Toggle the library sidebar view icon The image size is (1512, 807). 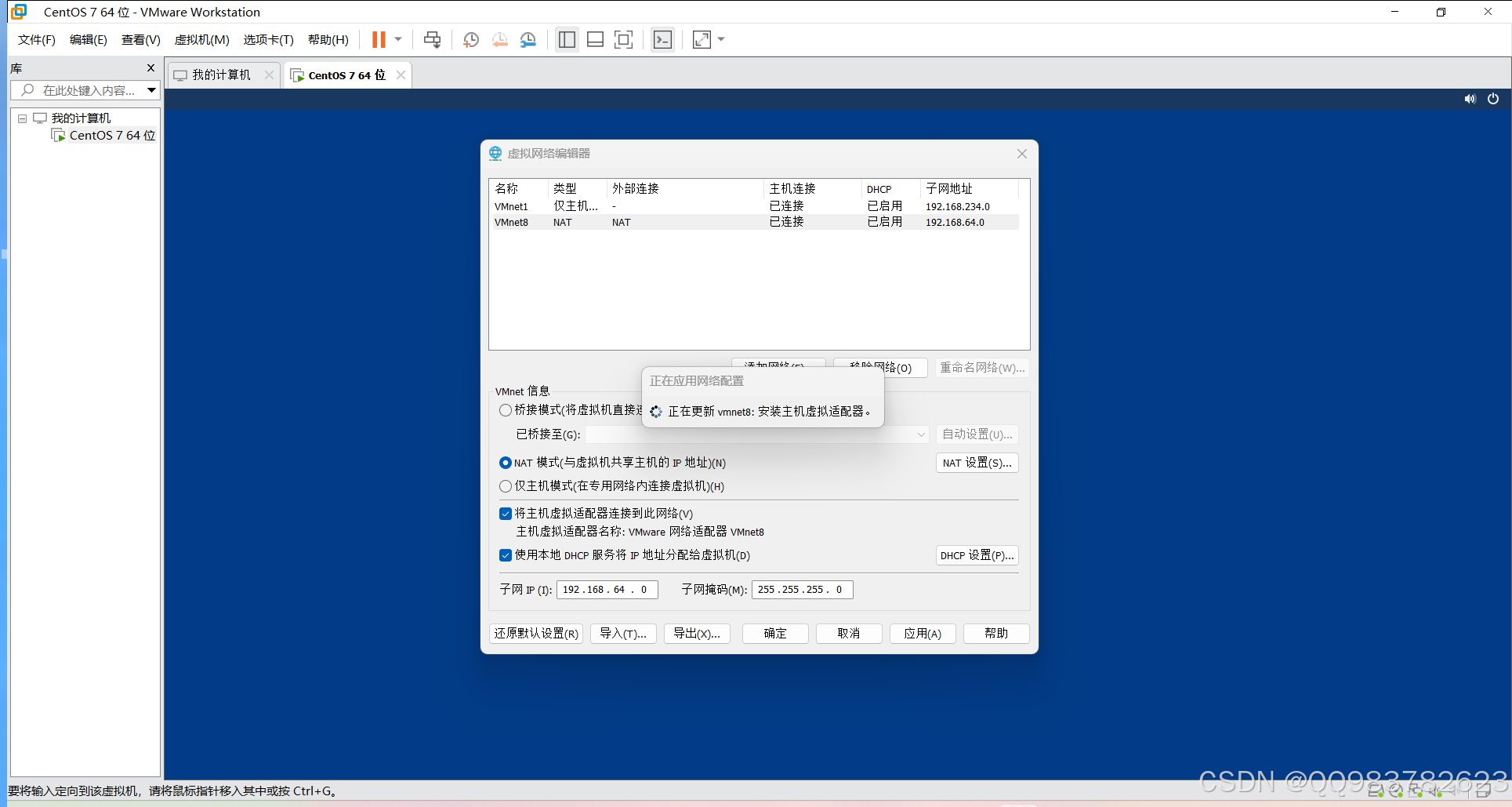tap(567, 40)
